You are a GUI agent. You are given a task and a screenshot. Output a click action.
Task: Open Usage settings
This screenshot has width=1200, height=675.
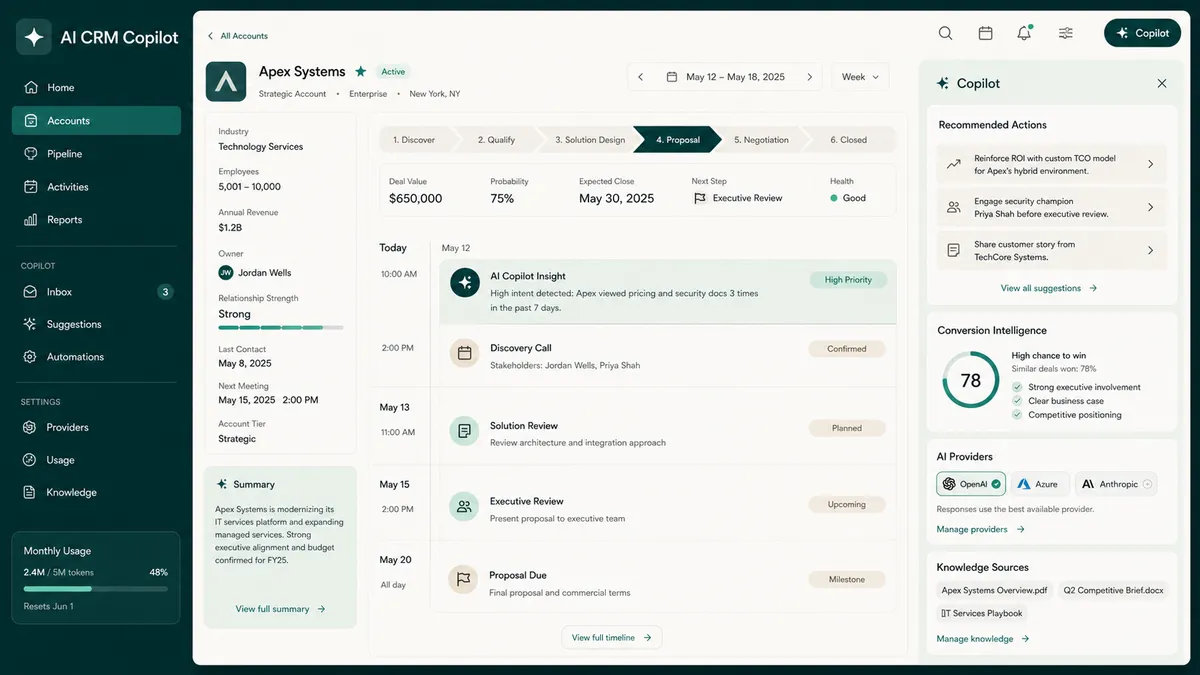[x=96, y=460]
